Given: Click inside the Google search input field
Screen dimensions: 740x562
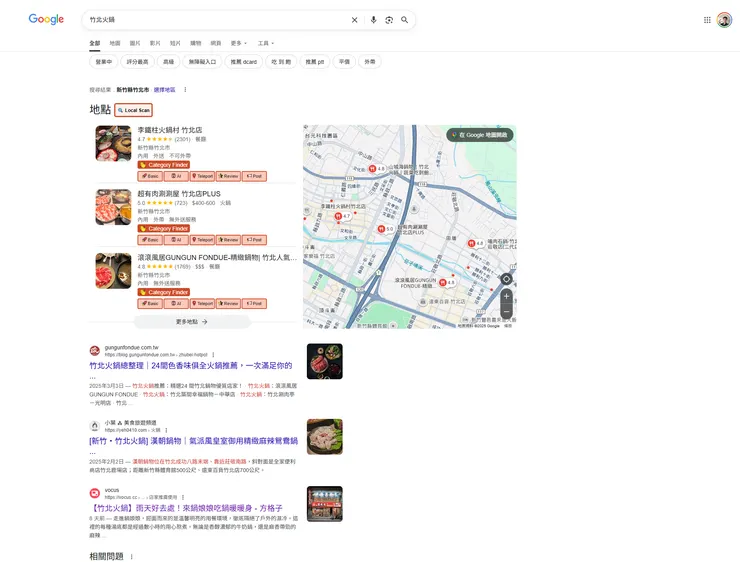Looking at the screenshot, I should (217, 20).
